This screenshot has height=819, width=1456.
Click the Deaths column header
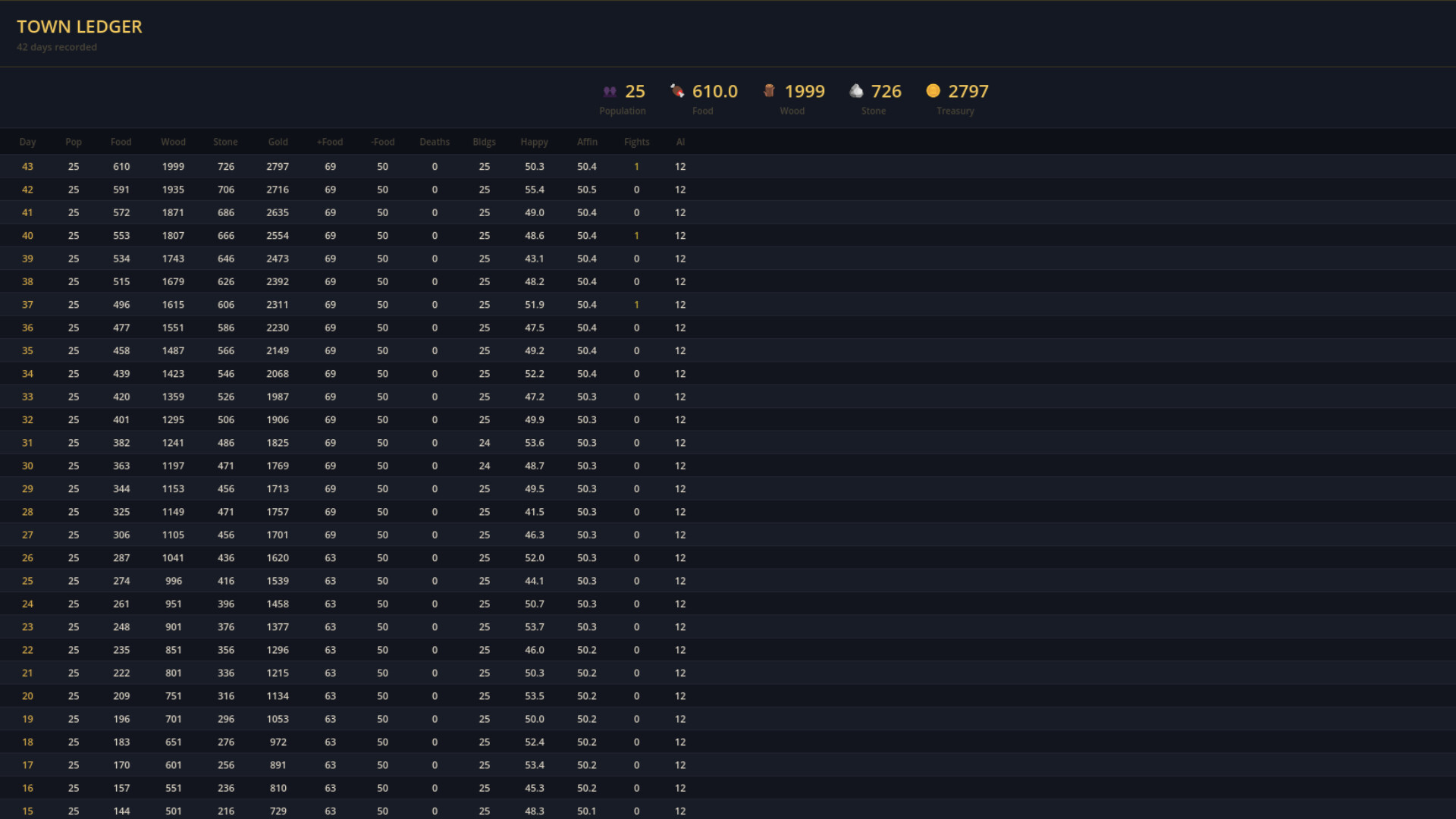[x=435, y=142]
